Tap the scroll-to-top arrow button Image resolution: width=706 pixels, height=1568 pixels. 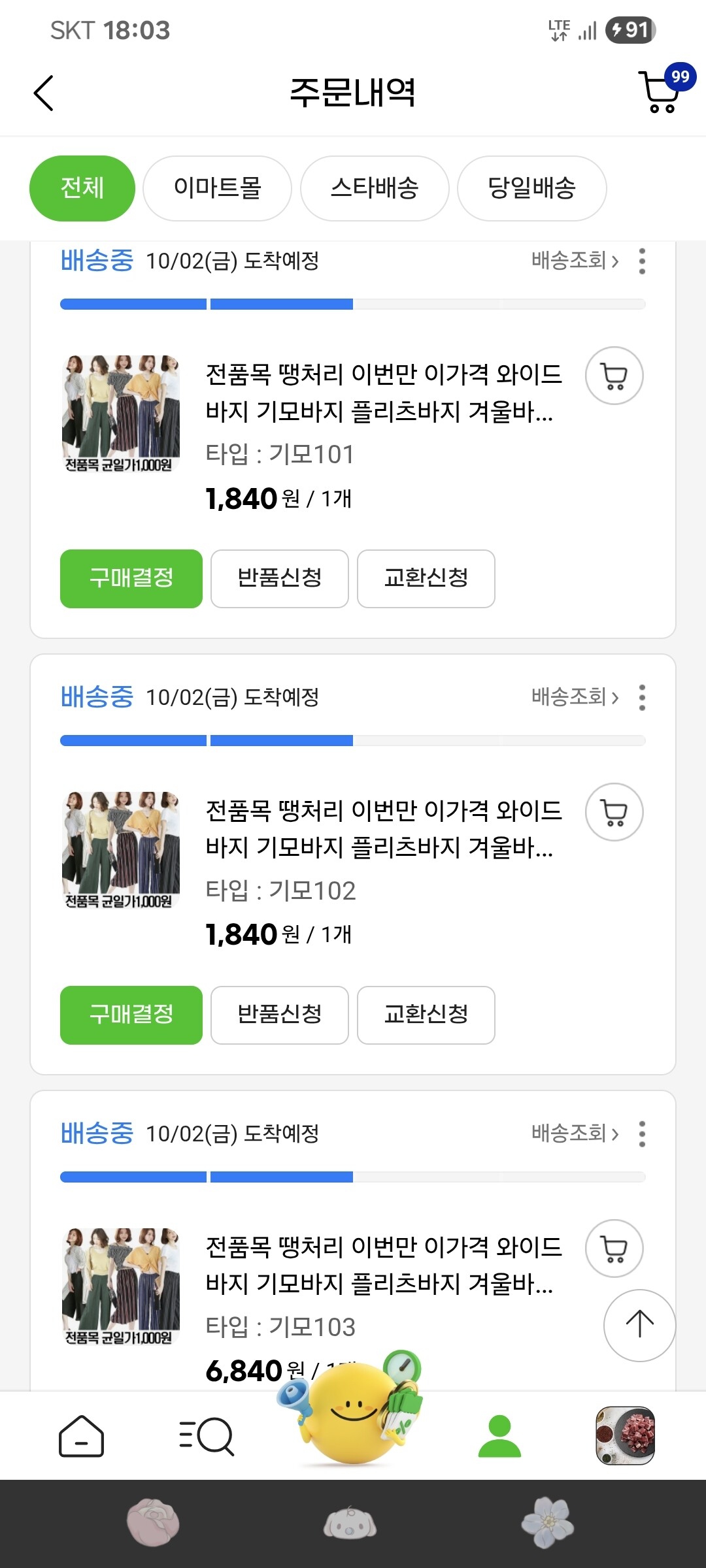click(639, 1326)
